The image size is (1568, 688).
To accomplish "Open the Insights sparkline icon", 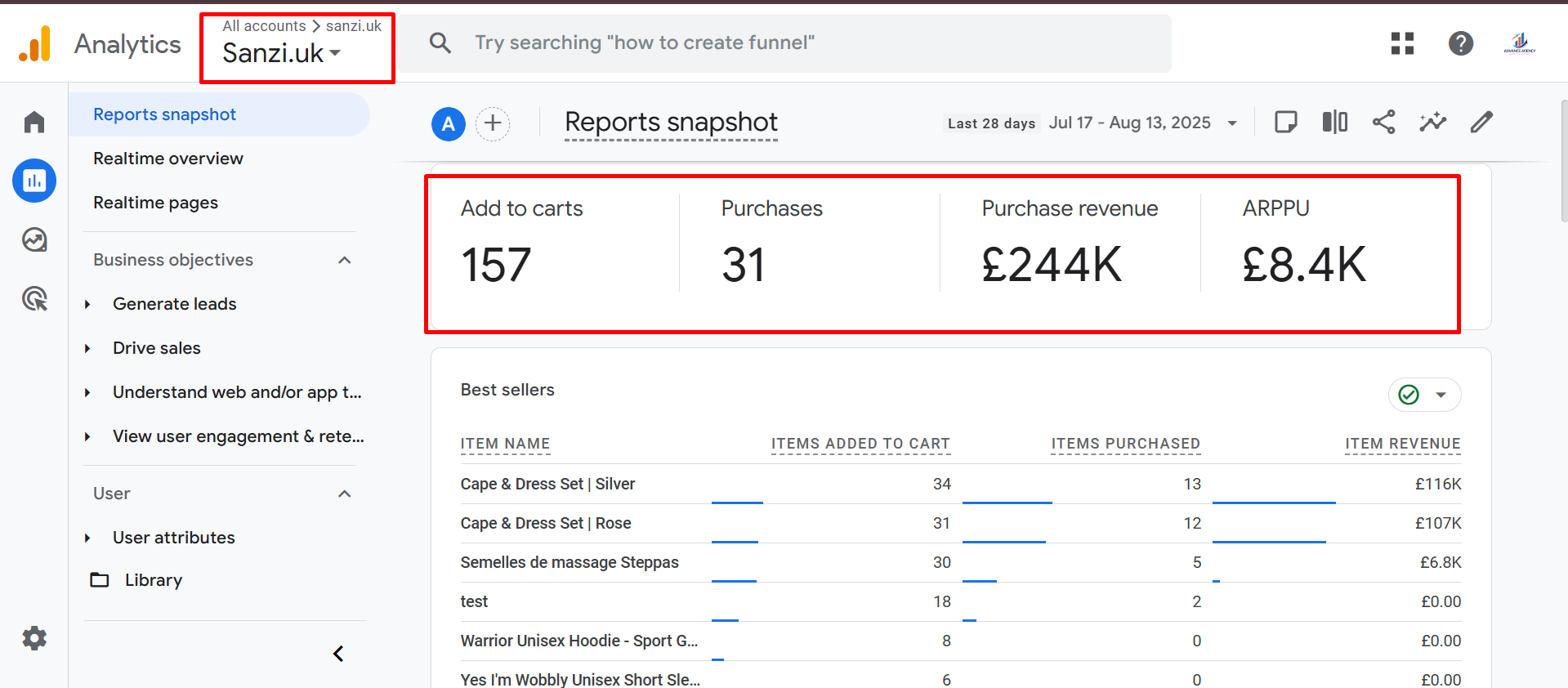I will [1432, 123].
